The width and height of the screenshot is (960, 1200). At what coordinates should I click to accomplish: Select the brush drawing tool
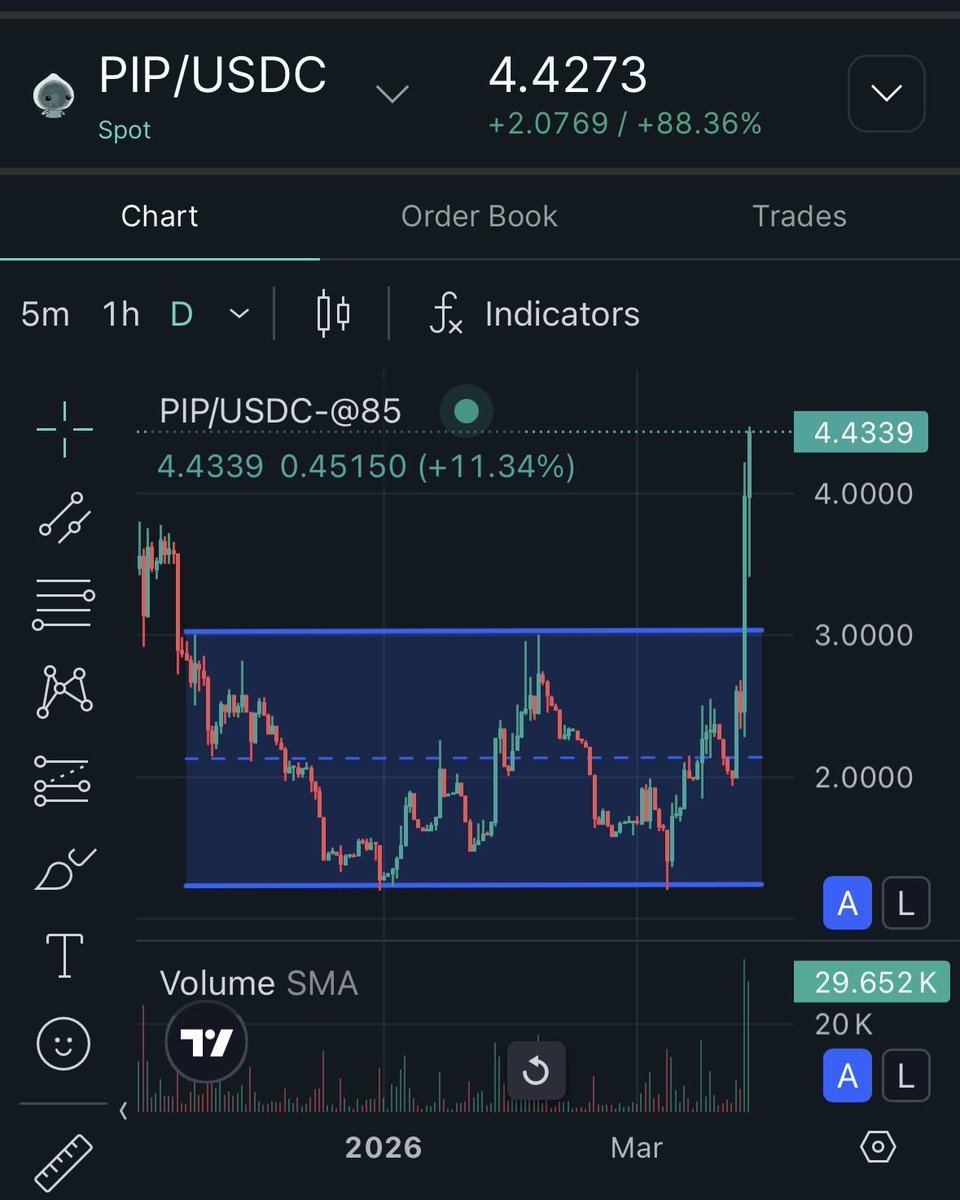[x=62, y=866]
